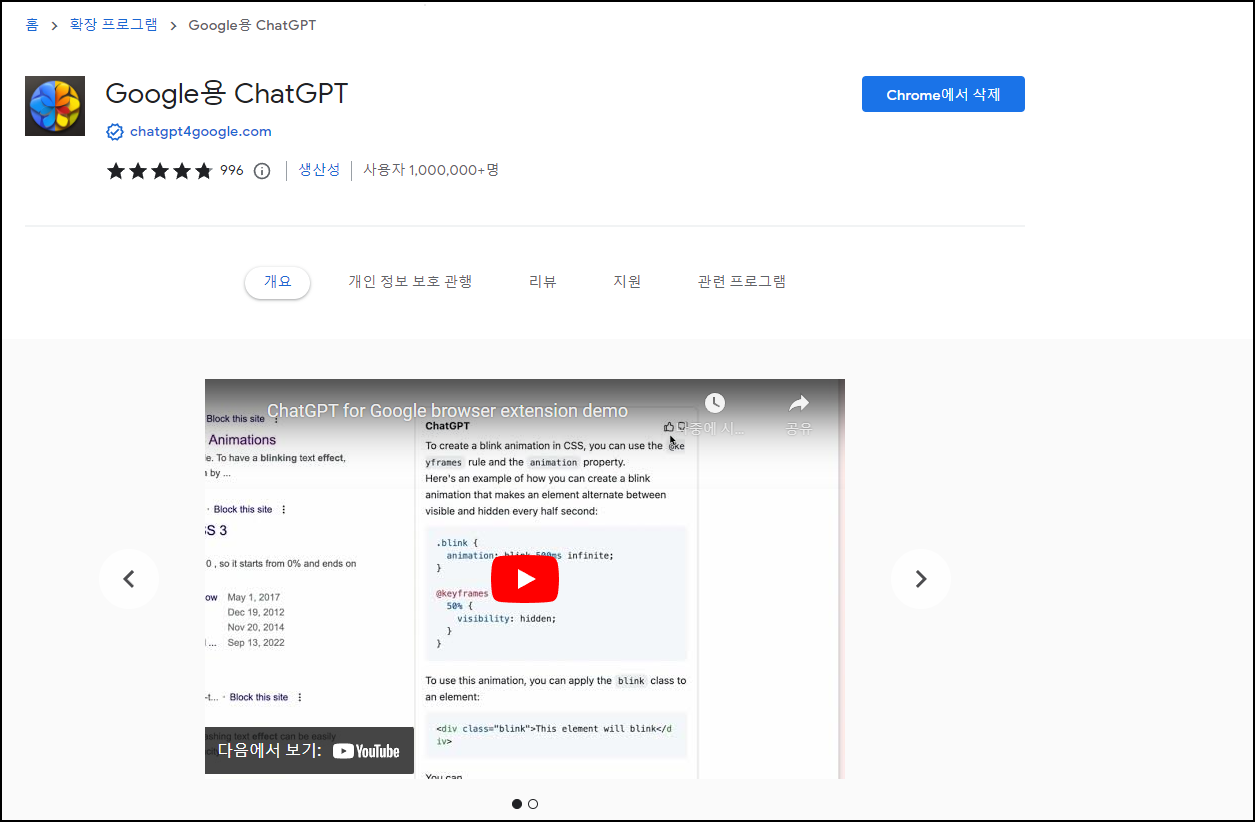Open the 관련 프로그램 tab

pos(742,282)
